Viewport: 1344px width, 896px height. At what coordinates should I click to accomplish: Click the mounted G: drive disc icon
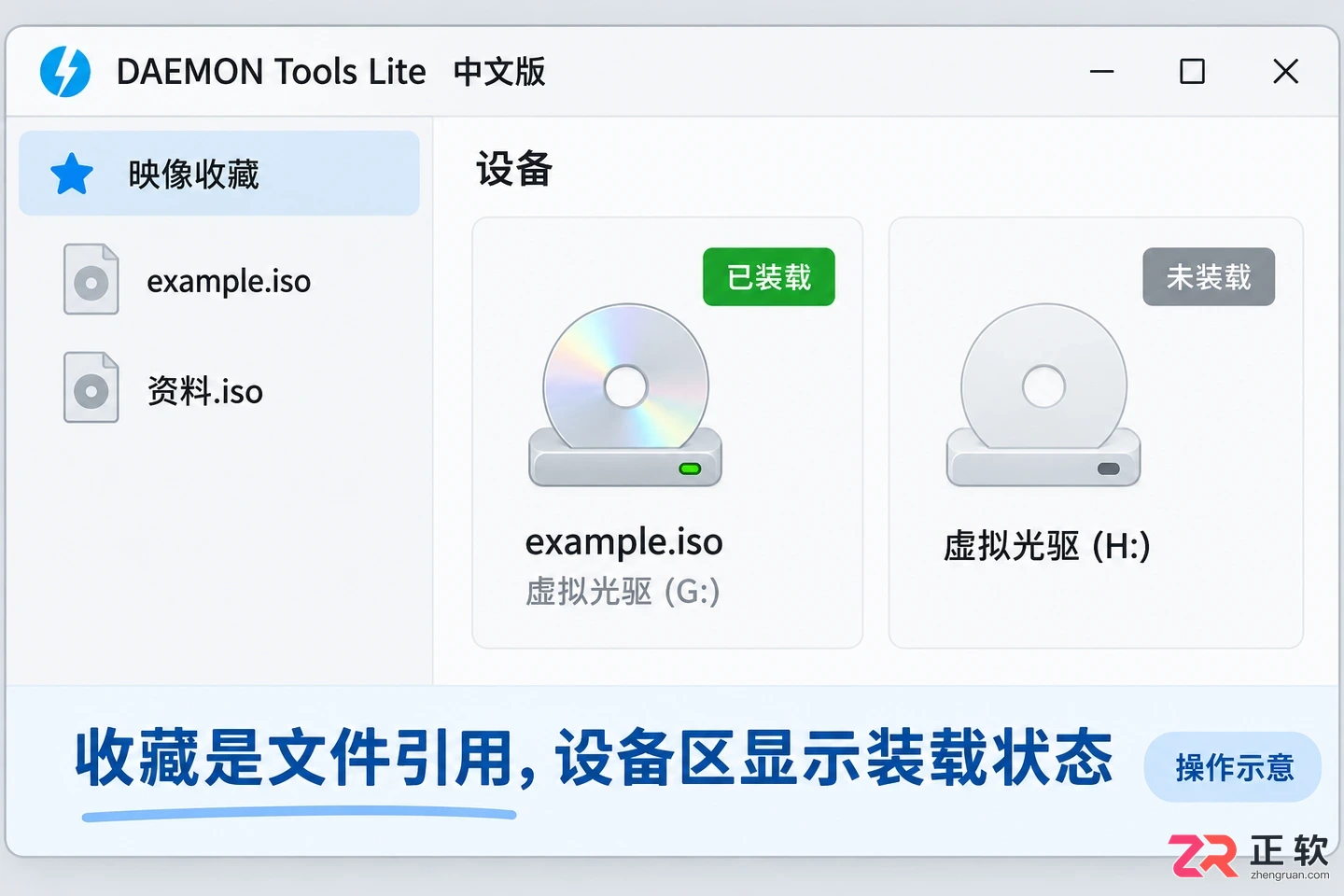click(x=625, y=395)
